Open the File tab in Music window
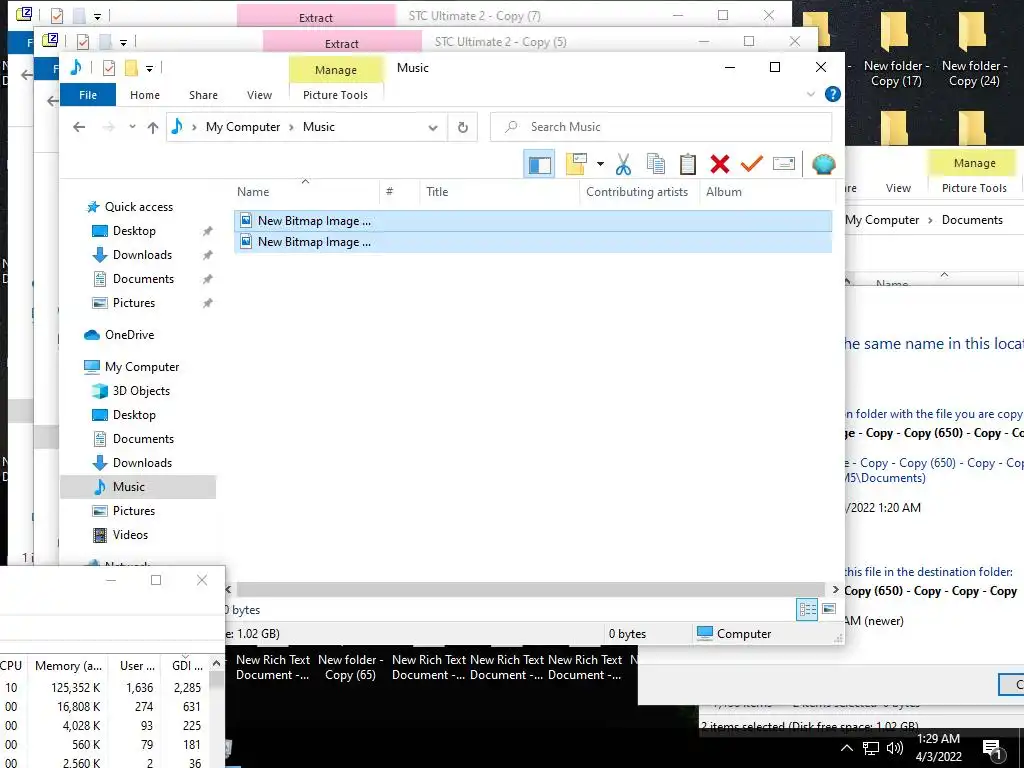This screenshot has width=1024, height=768. coord(88,95)
